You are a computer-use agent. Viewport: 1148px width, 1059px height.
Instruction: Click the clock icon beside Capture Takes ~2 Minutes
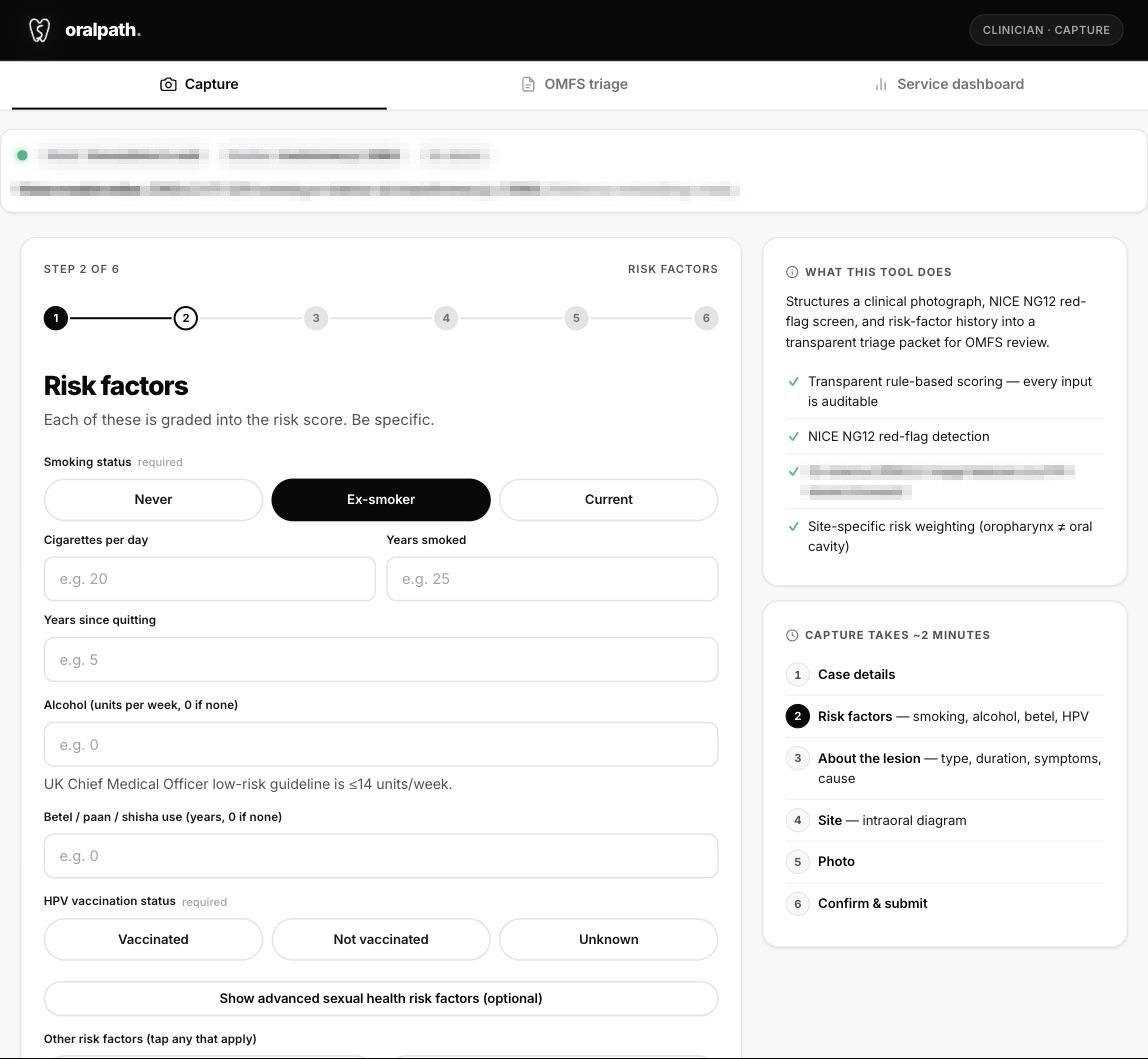pyautogui.click(x=792, y=635)
